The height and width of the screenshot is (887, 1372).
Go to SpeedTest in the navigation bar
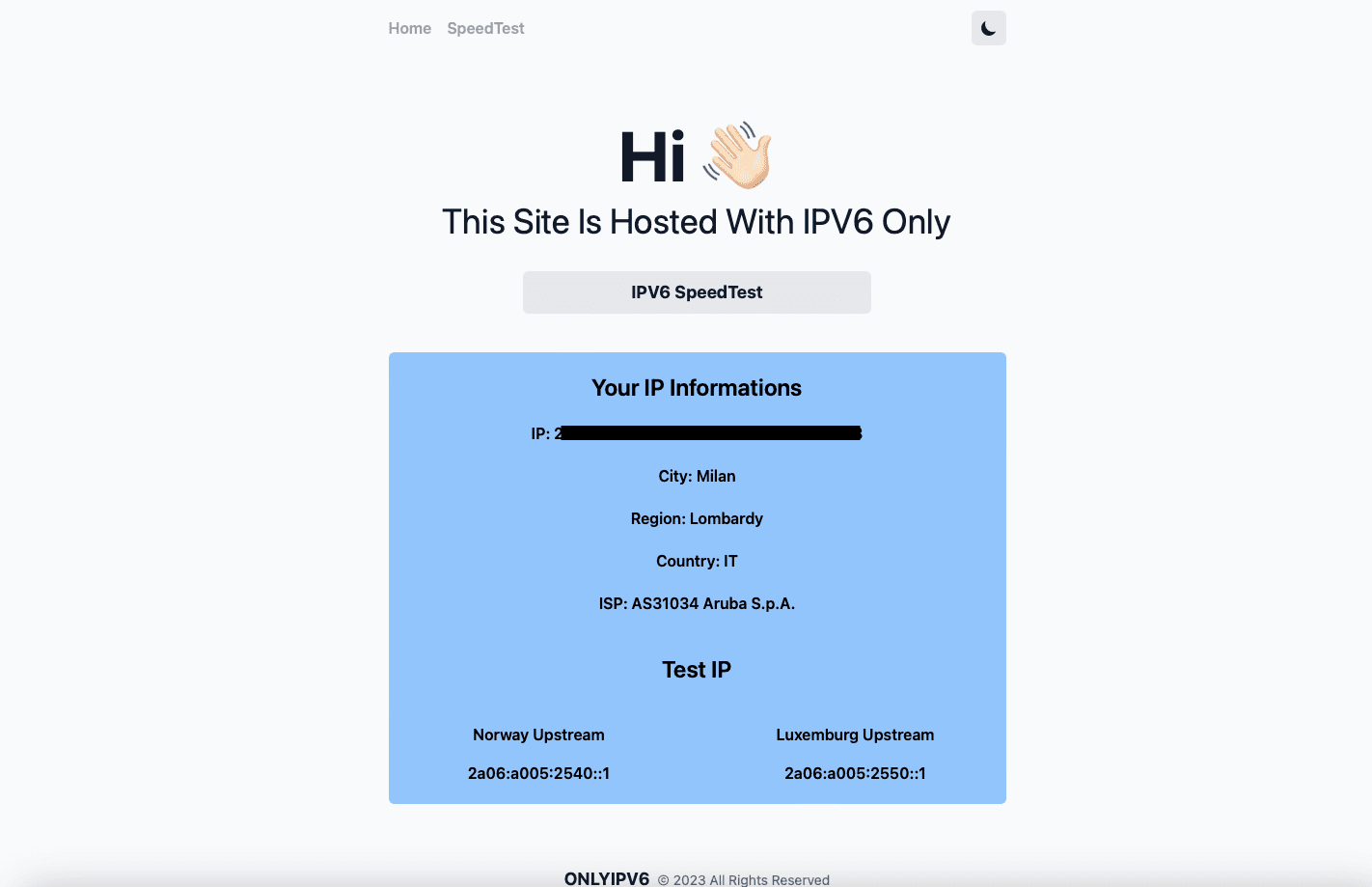tap(485, 28)
